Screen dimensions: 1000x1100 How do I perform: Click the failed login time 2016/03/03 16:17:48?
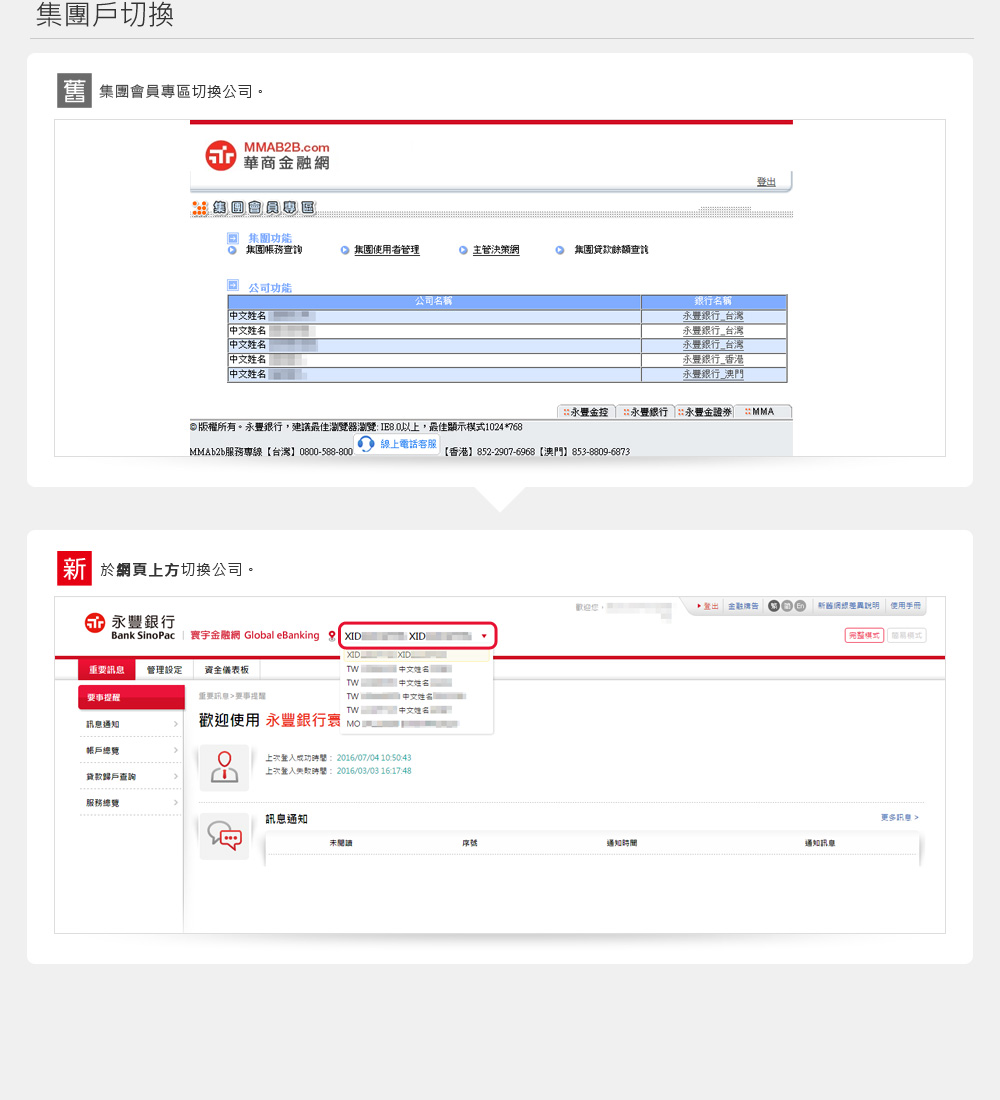point(374,771)
